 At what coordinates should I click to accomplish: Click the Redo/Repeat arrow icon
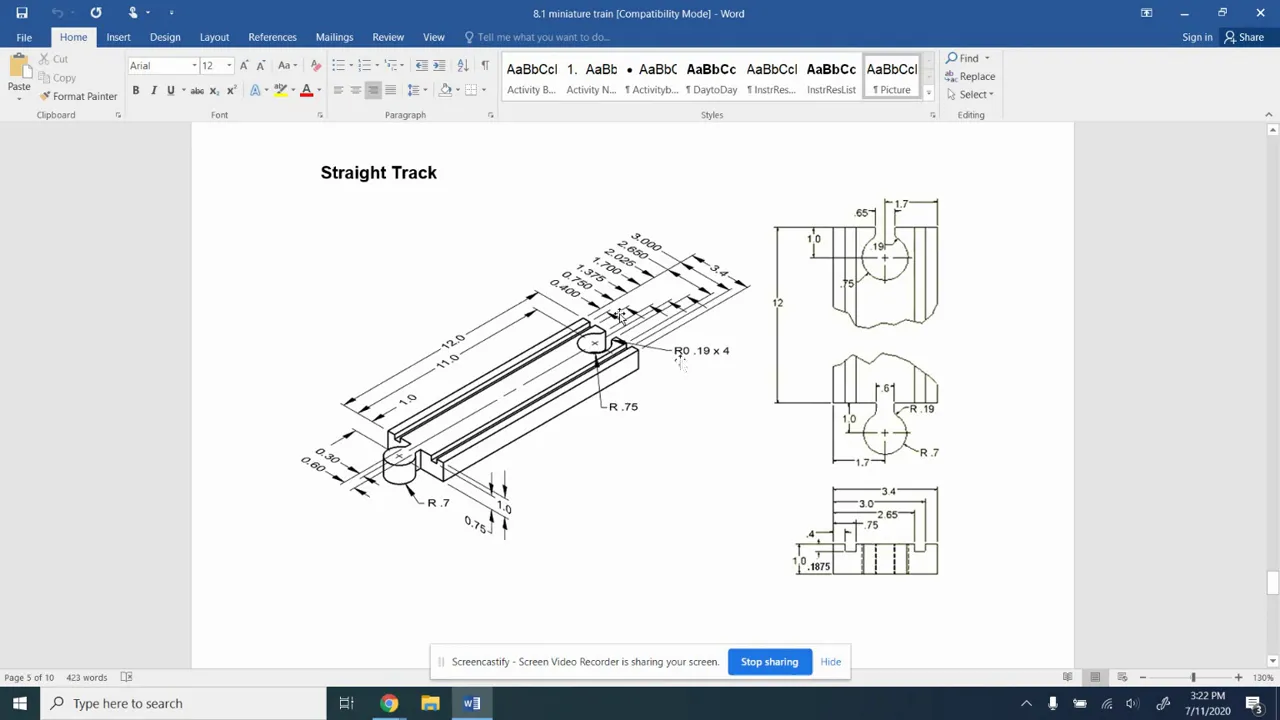click(x=96, y=13)
